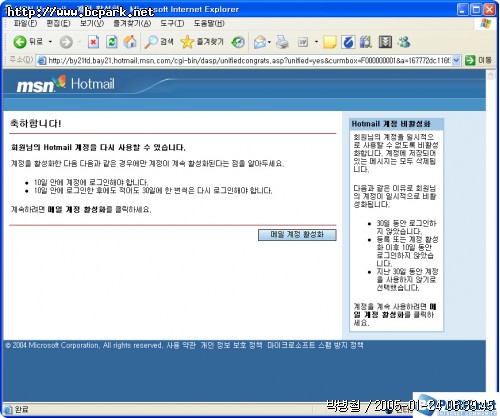The image size is (500, 418).
Task: Expand the Back button history dropdown arrow
Action: [x=50, y=42]
